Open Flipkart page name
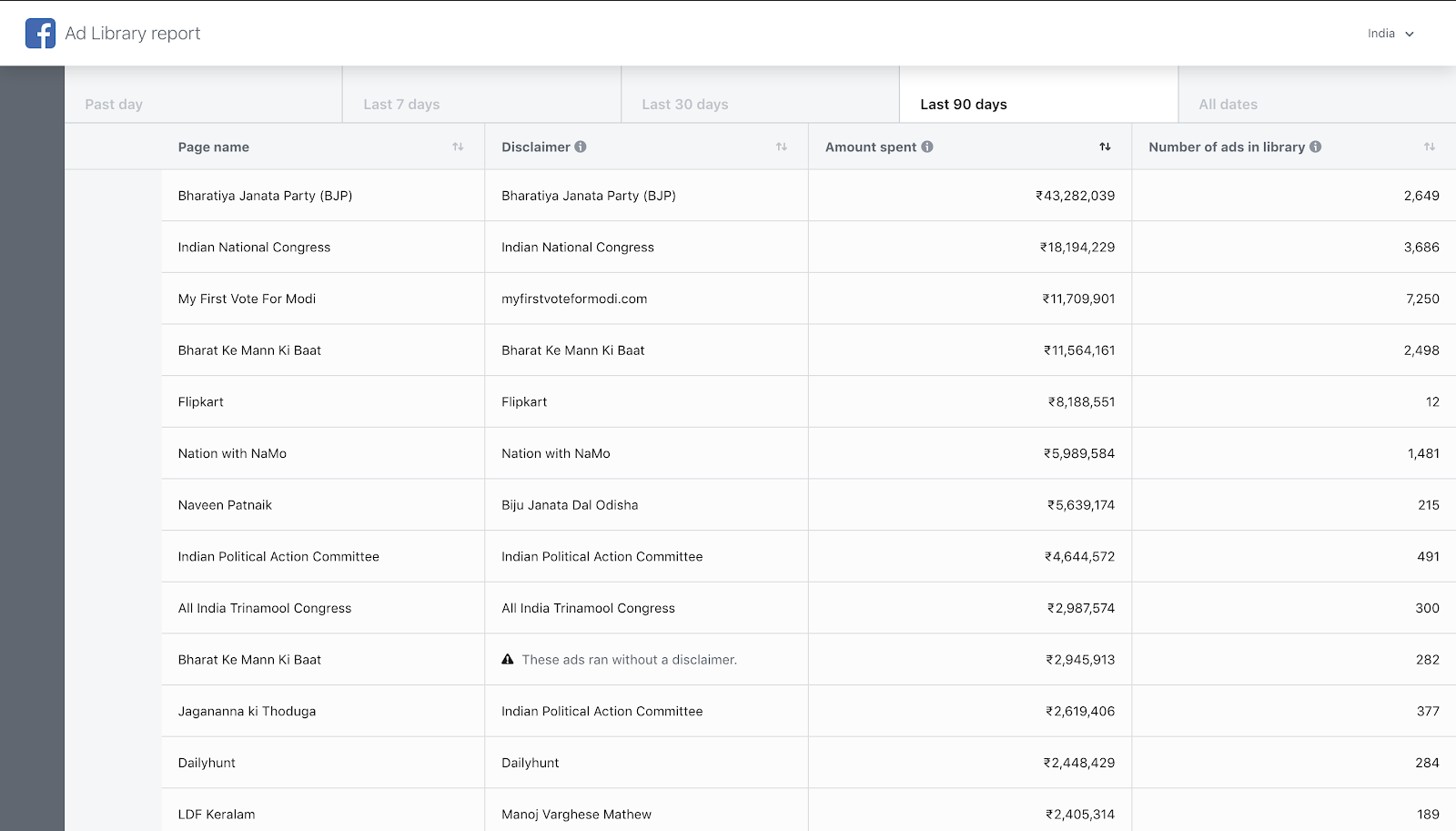1456x831 pixels. coord(201,402)
